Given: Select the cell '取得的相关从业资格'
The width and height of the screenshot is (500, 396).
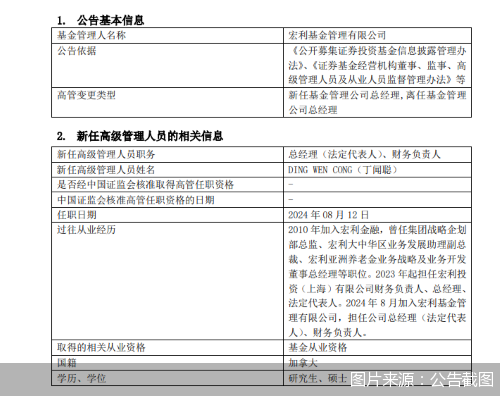Looking at the screenshot, I should pyautogui.click(x=167, y=348).
